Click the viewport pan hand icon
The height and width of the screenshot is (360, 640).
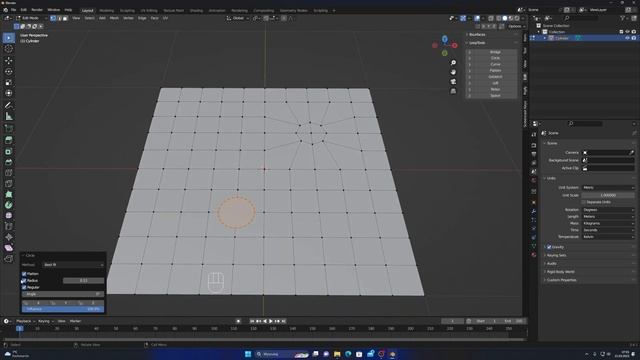tap(453, 72)
